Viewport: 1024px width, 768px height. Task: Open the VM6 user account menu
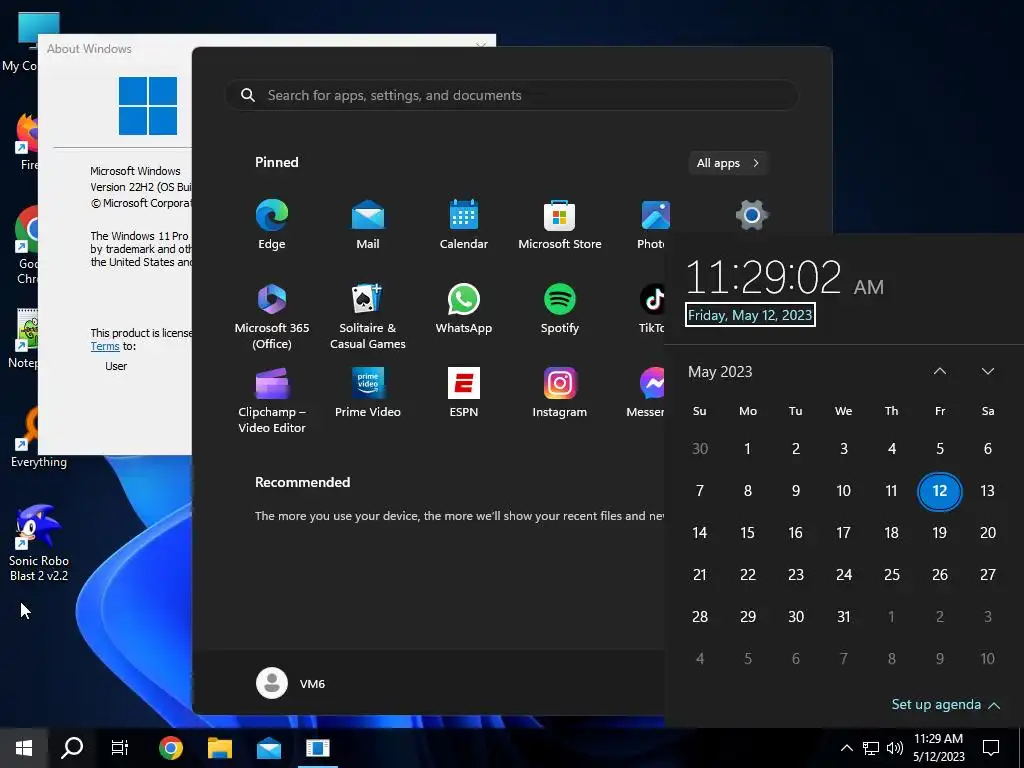click(291, 683)
